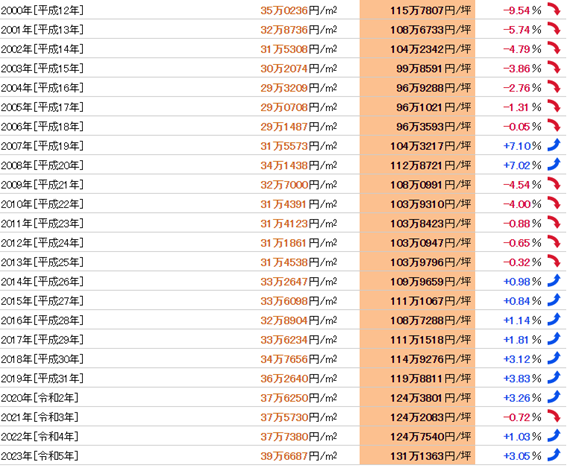The image size is (567, 471).
Task: Click the -9.54% change value
Action: coord(522,10)
